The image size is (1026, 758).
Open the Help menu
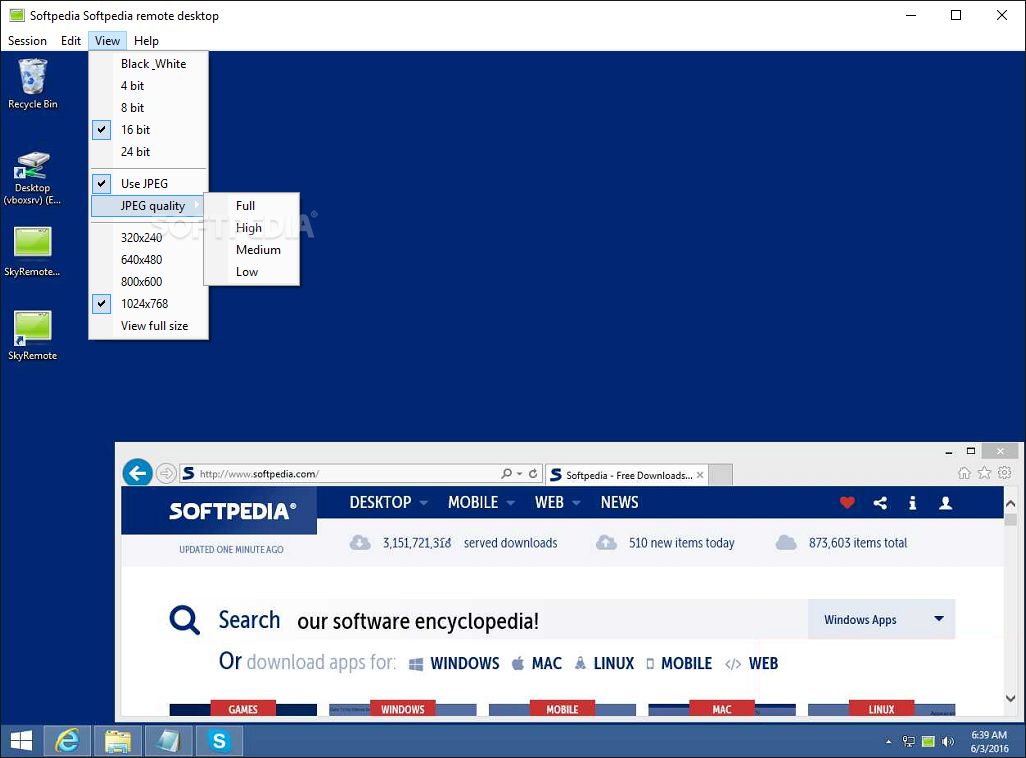[x=147, y=41]
